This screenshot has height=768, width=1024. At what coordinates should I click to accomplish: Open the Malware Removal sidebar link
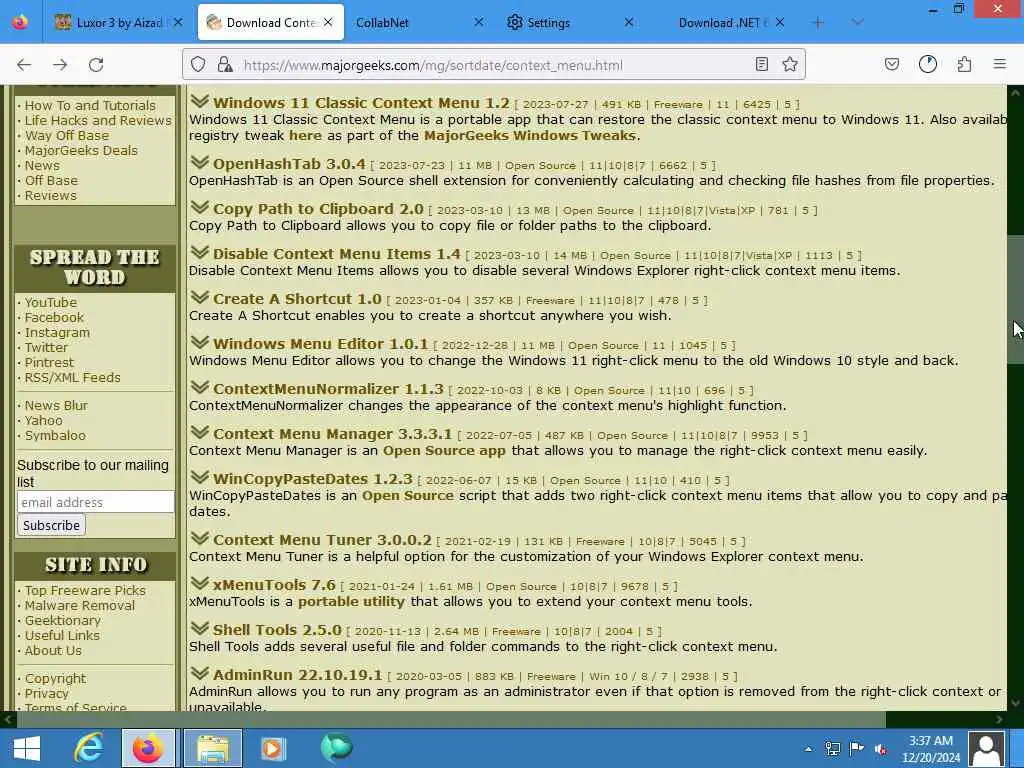pos(80,605)
